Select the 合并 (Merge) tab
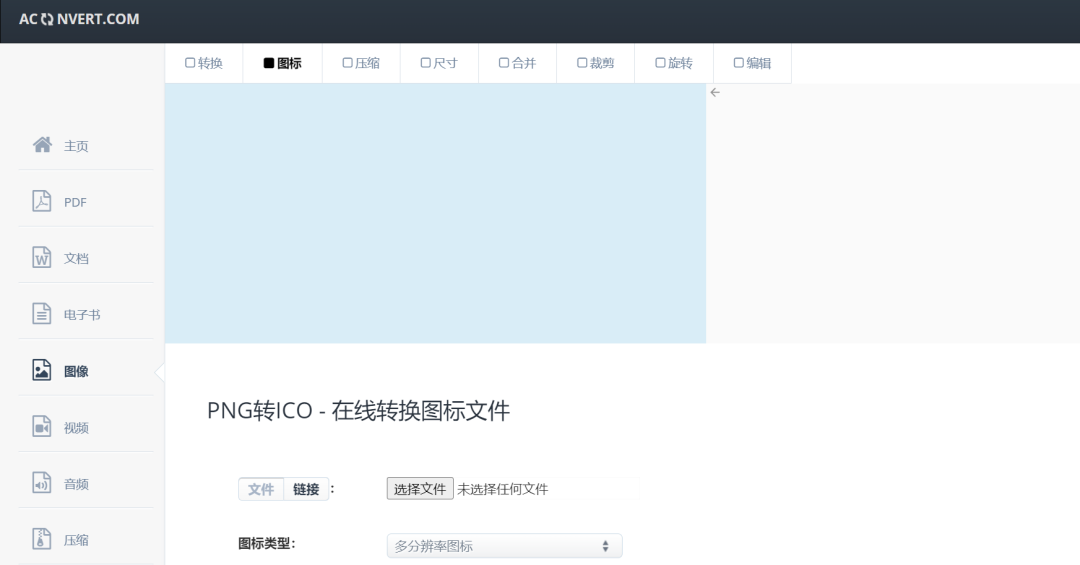 pyautogui.click(x=517, y=63)
